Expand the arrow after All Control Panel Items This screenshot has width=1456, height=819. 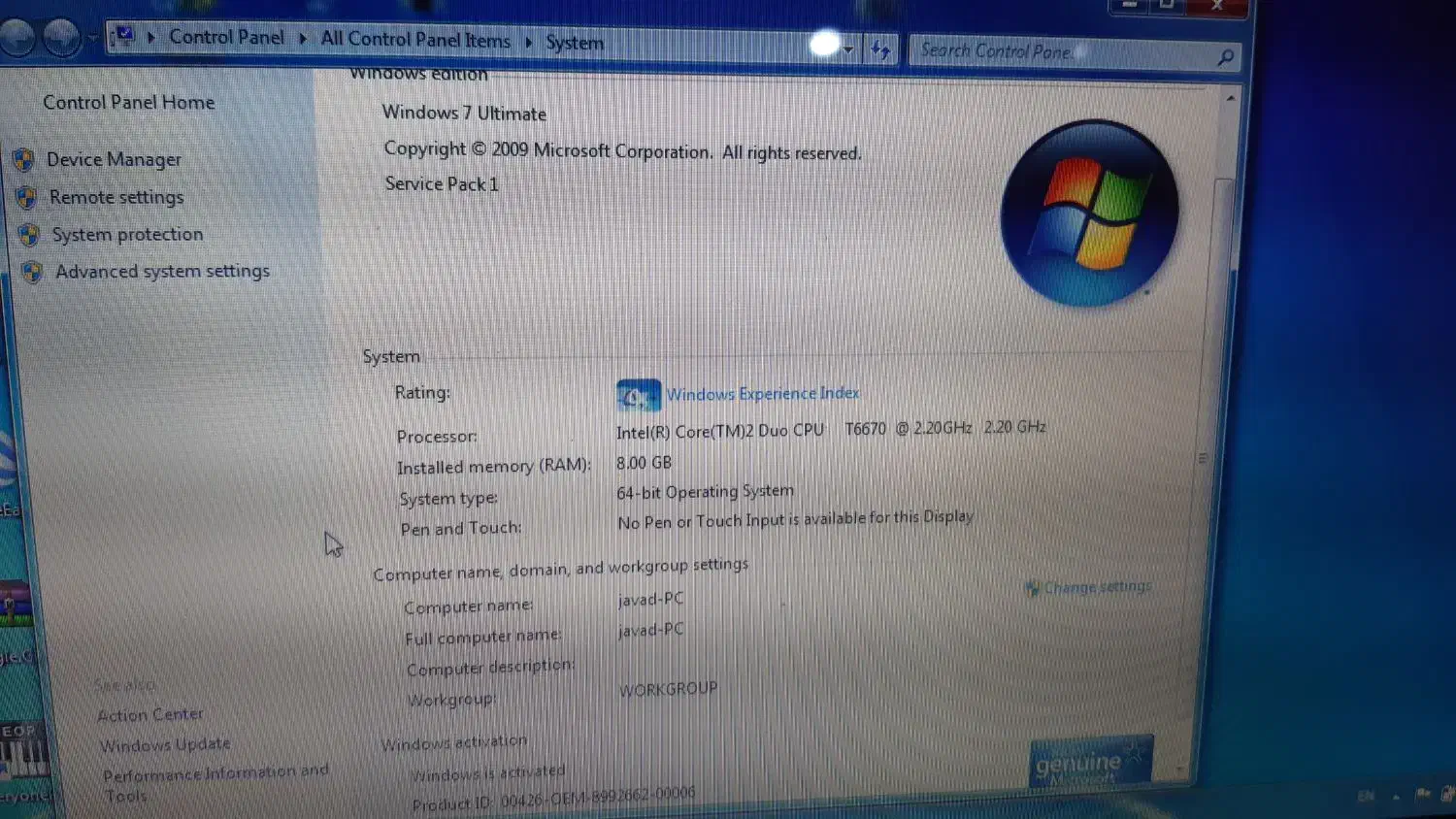(529, 42)
